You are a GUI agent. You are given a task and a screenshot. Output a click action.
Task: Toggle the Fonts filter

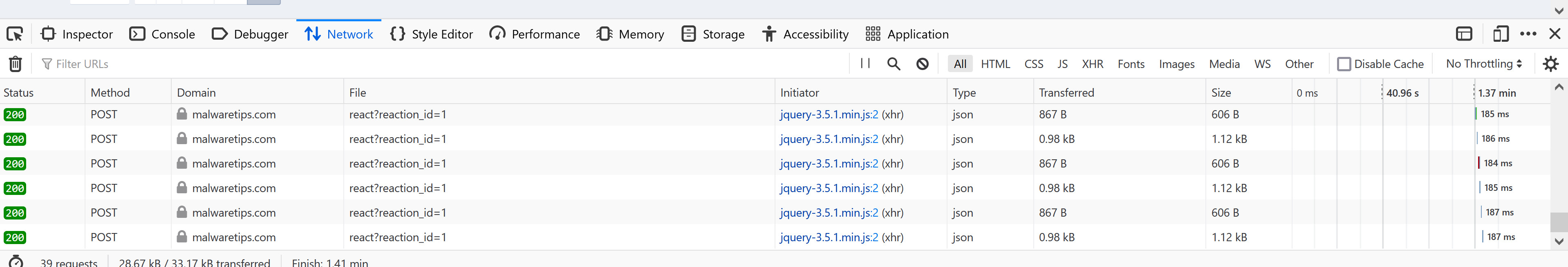tap(1131, 64)
